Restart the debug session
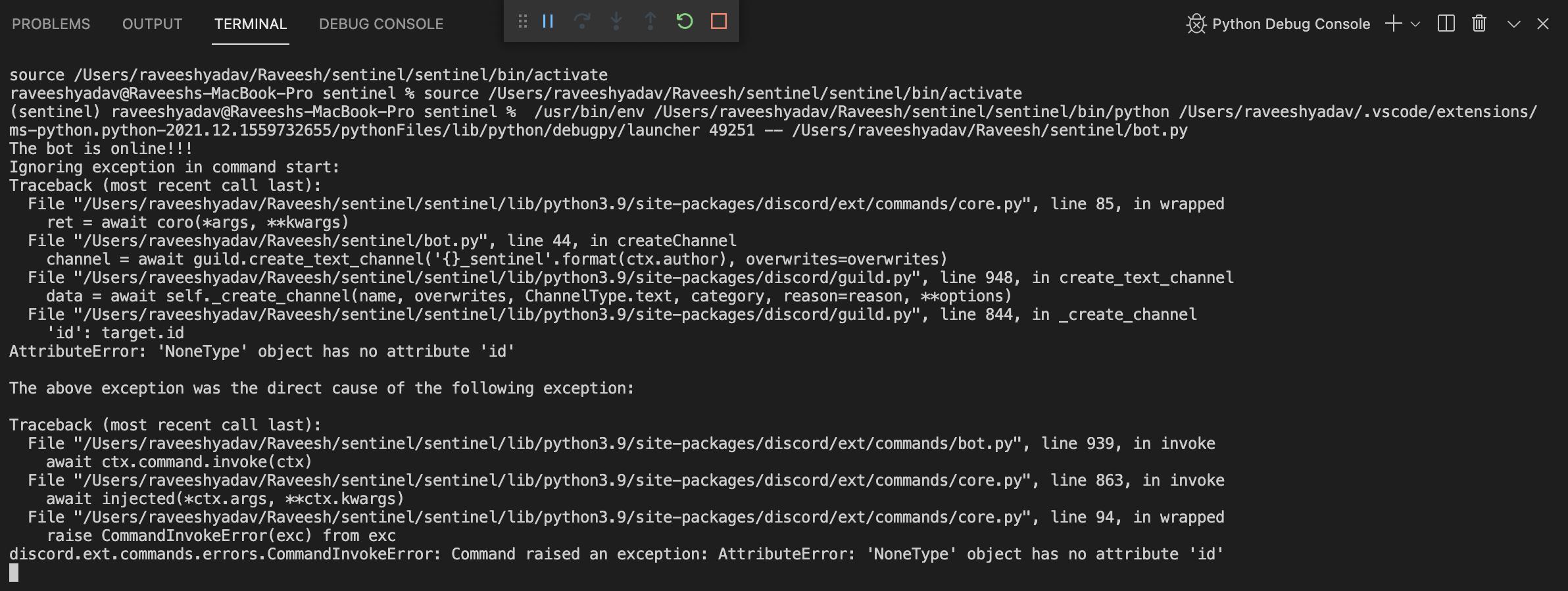The height and width of the screenshot is (591, 1568). pos(685,22)
